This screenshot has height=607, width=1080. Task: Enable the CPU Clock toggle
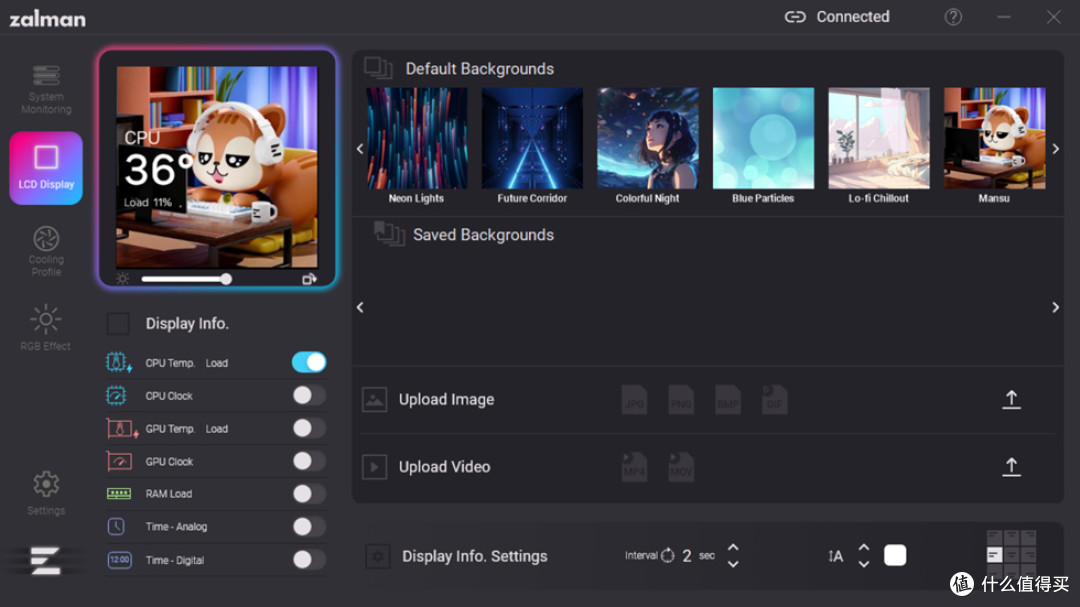coord(309,395)
